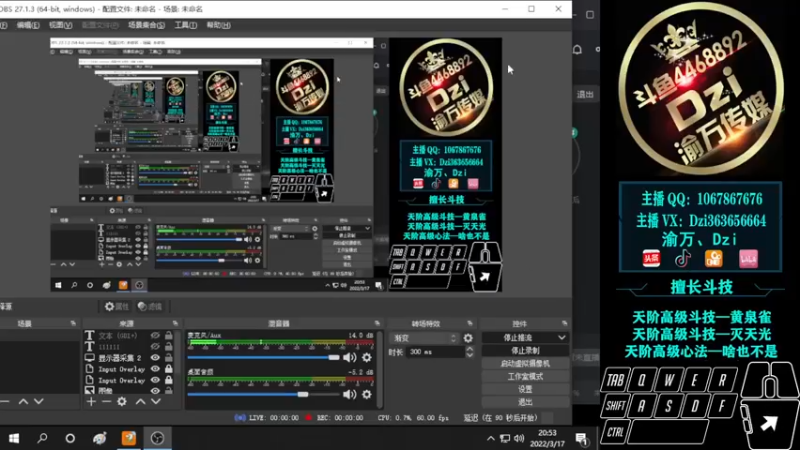Open 桌面音频 audio settings gear

[x=366, y=394]
